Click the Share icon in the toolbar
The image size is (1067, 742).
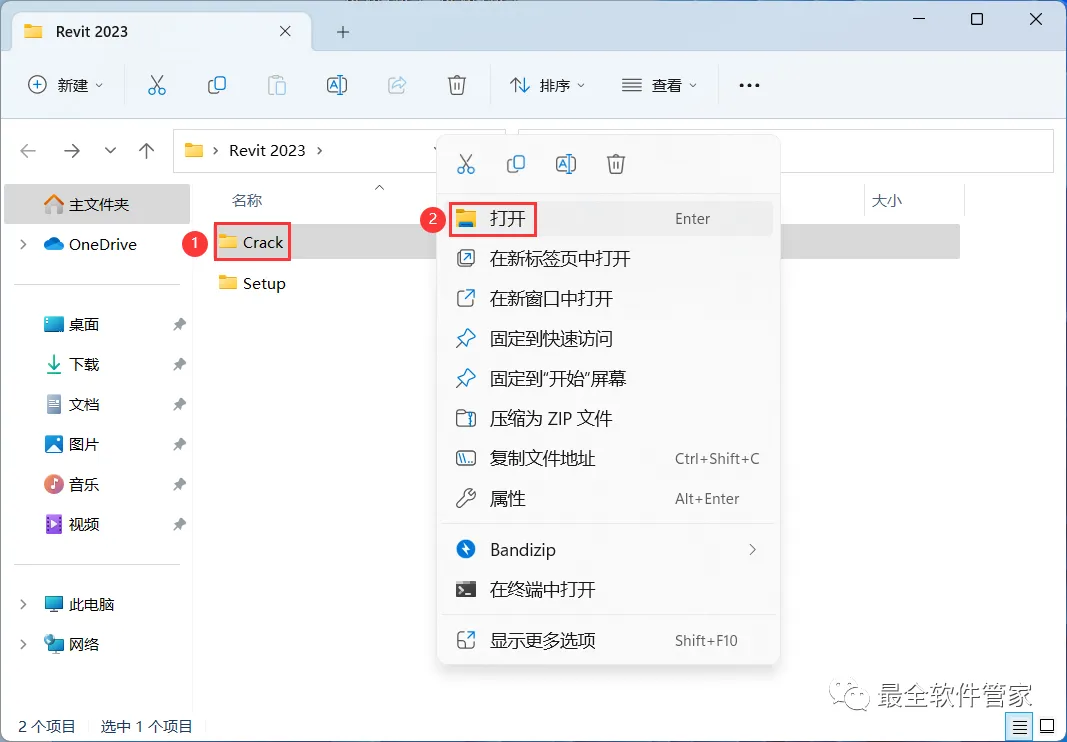pyautogui.click(x=397, y=85)
